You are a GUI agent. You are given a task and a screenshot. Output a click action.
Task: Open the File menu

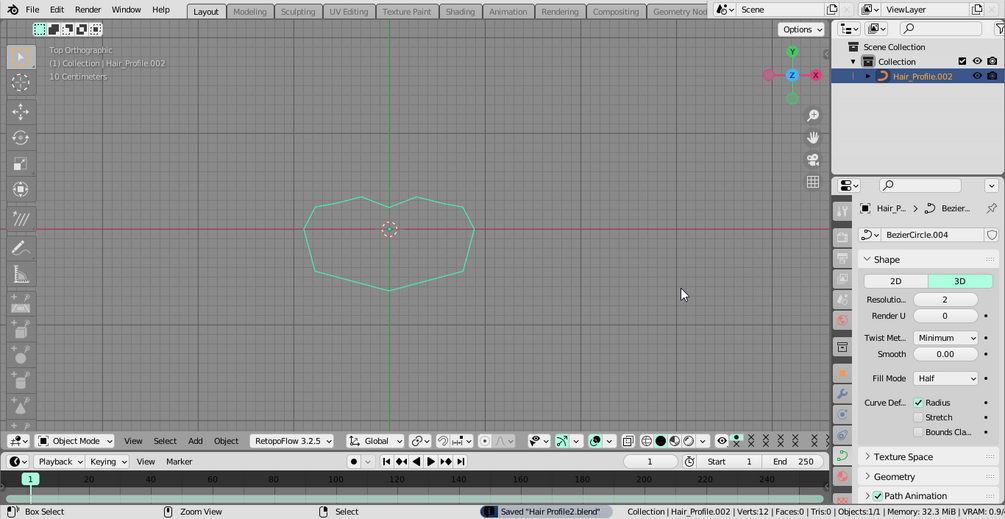(33, 10)
